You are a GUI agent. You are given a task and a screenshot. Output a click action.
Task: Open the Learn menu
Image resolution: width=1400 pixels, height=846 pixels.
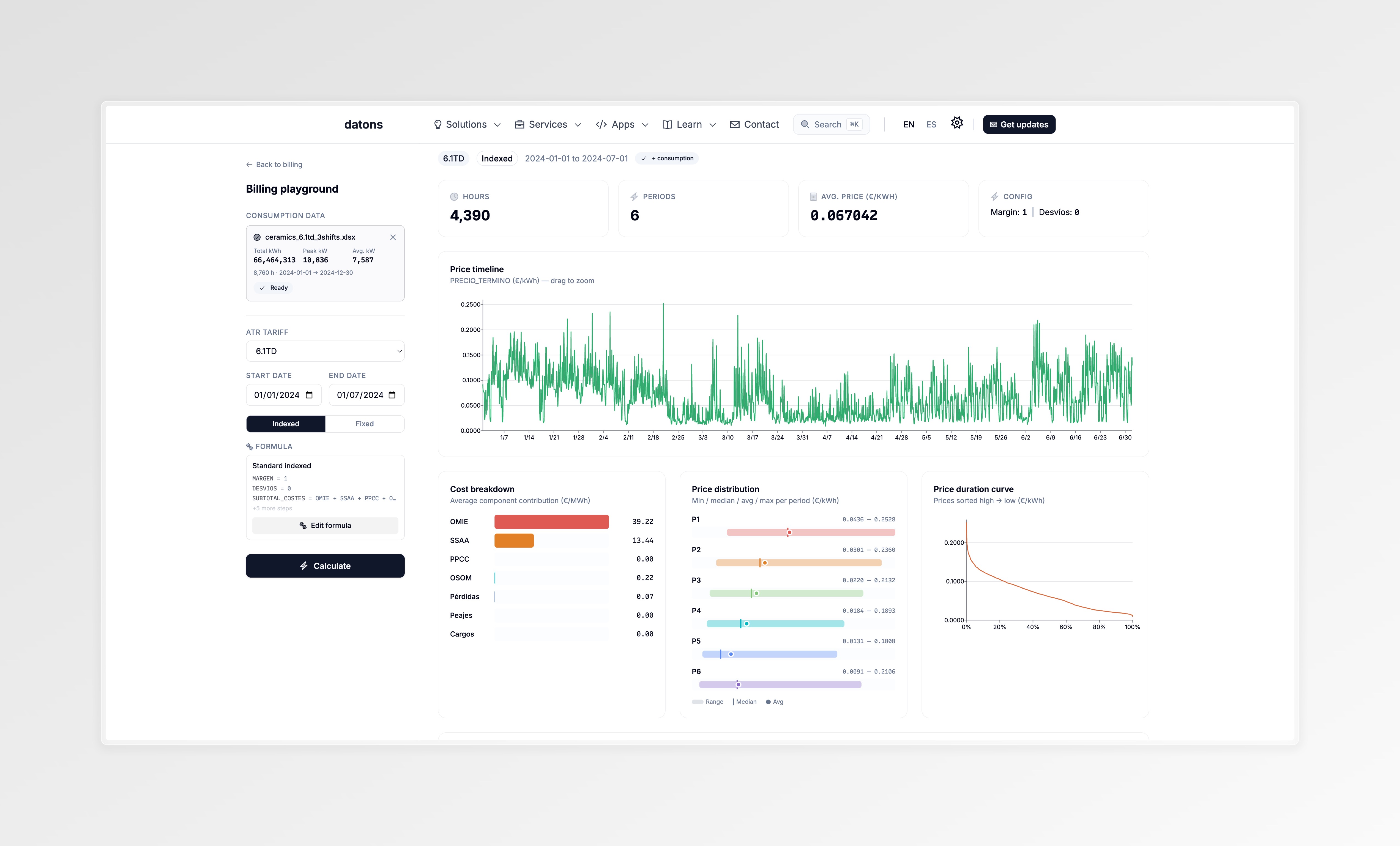(689, 124)
